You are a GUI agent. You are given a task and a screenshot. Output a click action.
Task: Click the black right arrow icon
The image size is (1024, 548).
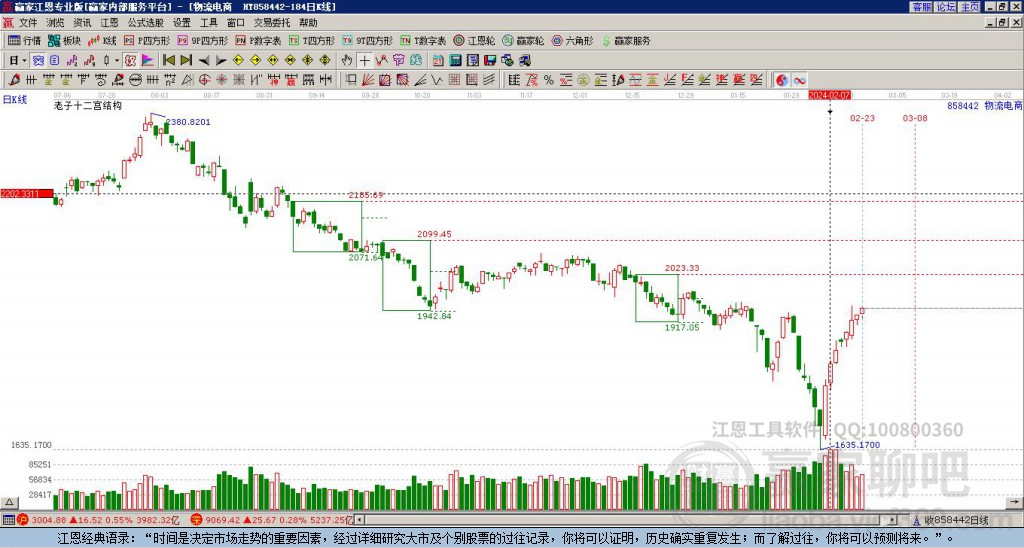221,61
